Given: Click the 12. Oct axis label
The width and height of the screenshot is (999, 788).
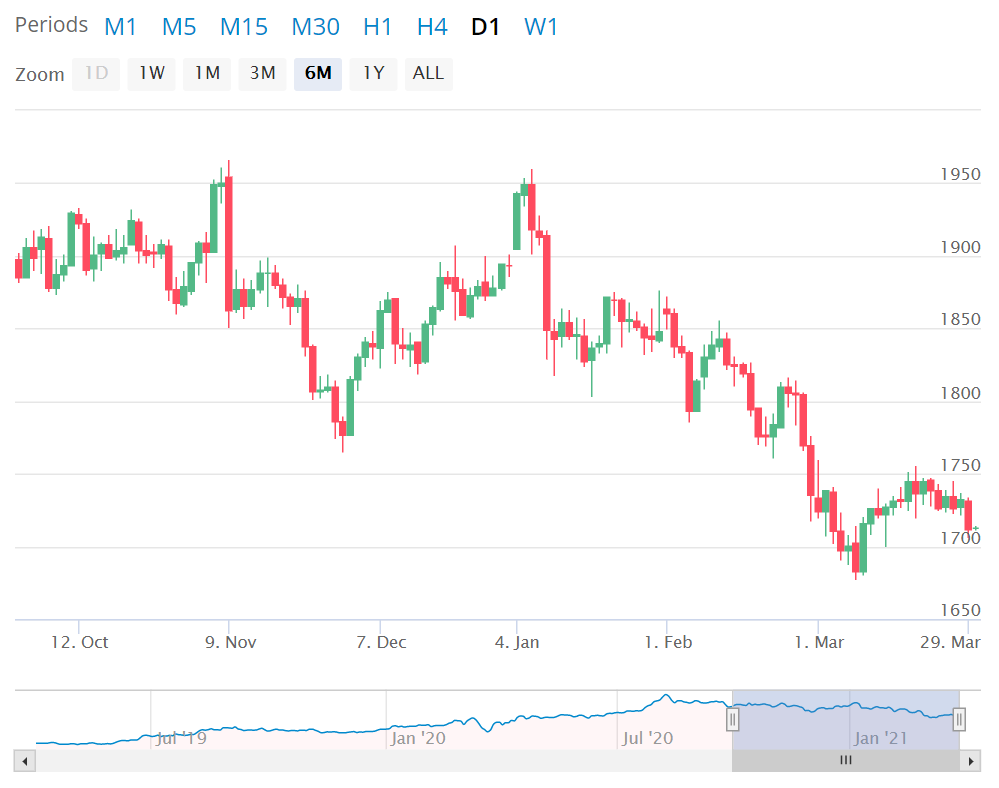Looking at the screenshot, I should (x=80, y=642).
